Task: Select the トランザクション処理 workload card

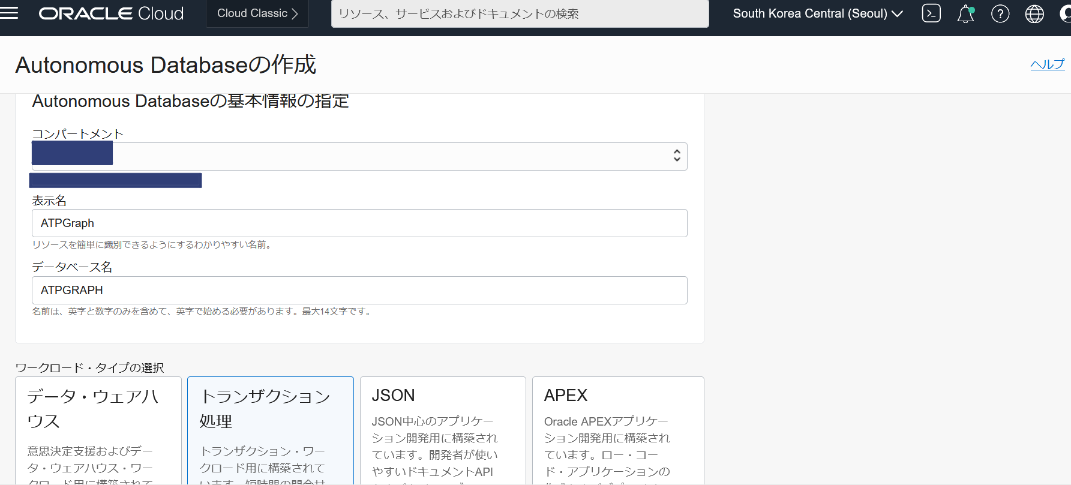Action: [x=270, y=430]
